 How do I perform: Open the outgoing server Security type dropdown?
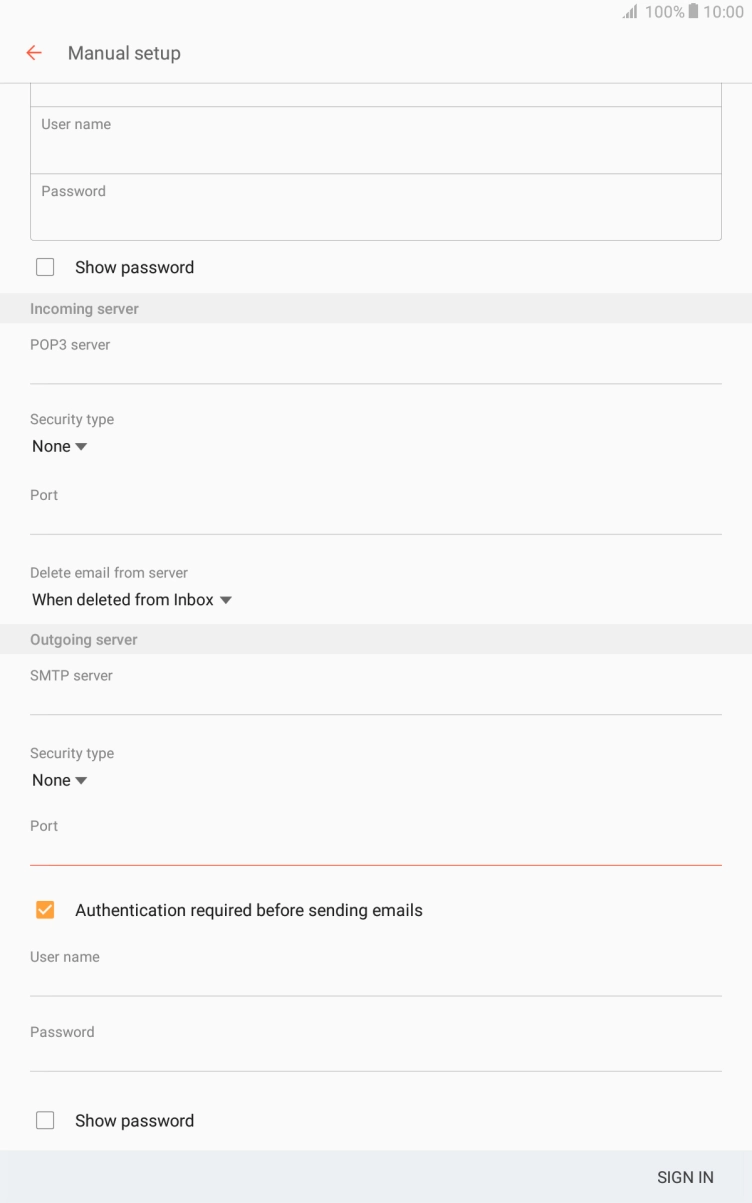(x=59, y=779)
